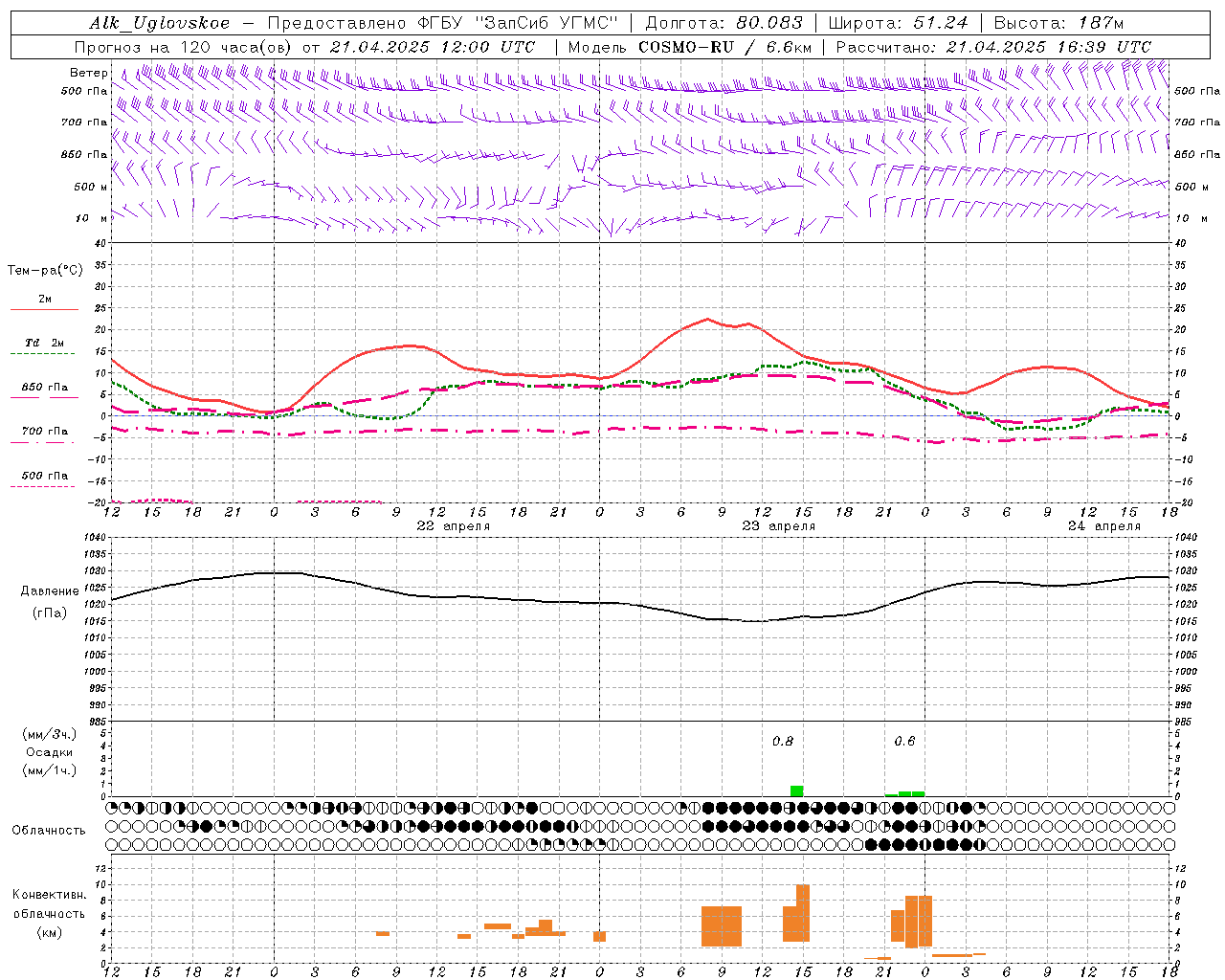Click the red line sample under '2м'
The width and height of the screenshot is (1225, 980).
click(x=44, y=309)
